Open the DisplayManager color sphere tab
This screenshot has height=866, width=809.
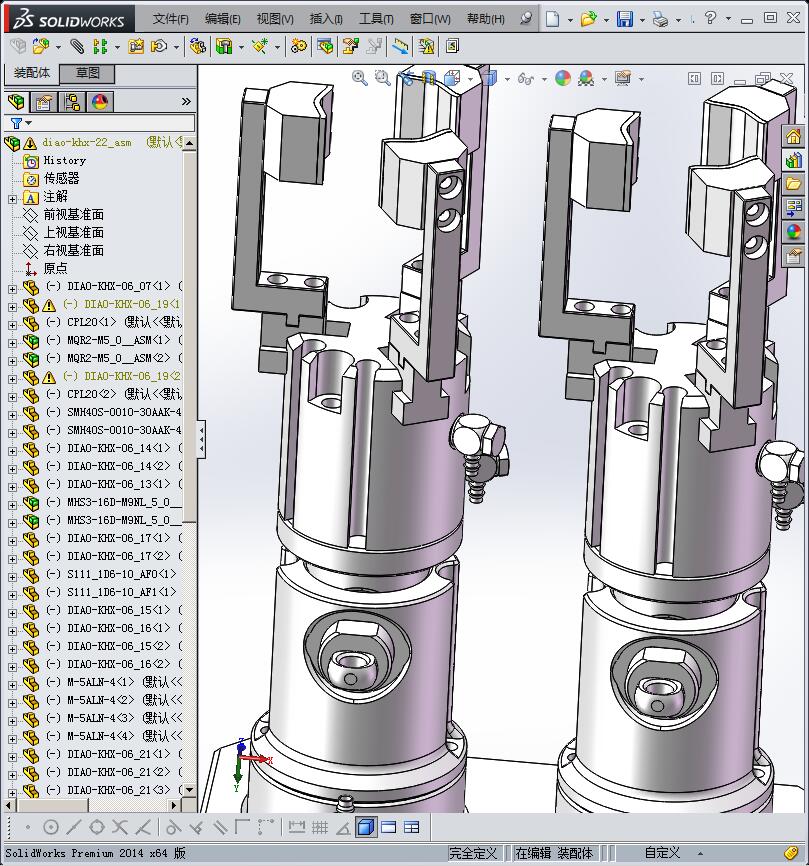100,102
